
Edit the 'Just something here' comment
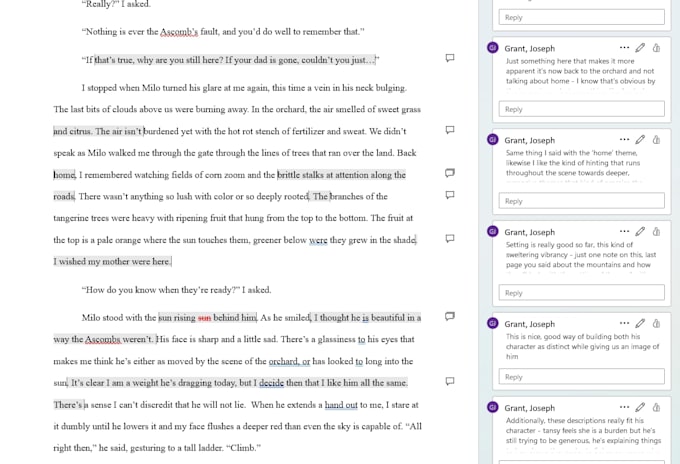(640, 48)
